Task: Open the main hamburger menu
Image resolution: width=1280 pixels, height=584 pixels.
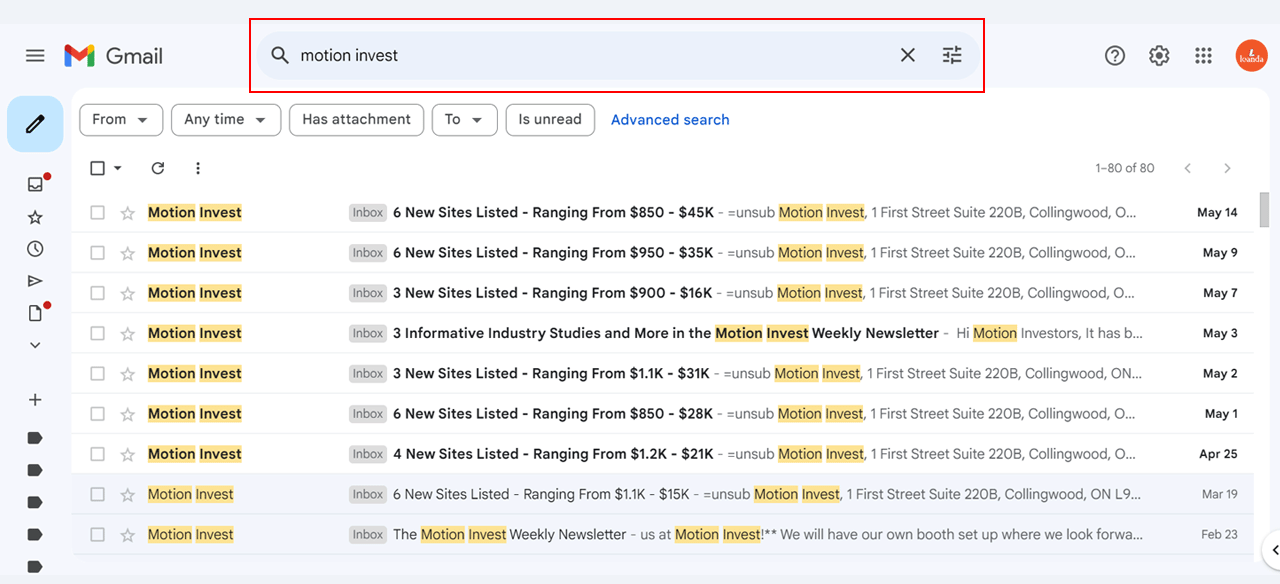Action: (x=35, y=55)
